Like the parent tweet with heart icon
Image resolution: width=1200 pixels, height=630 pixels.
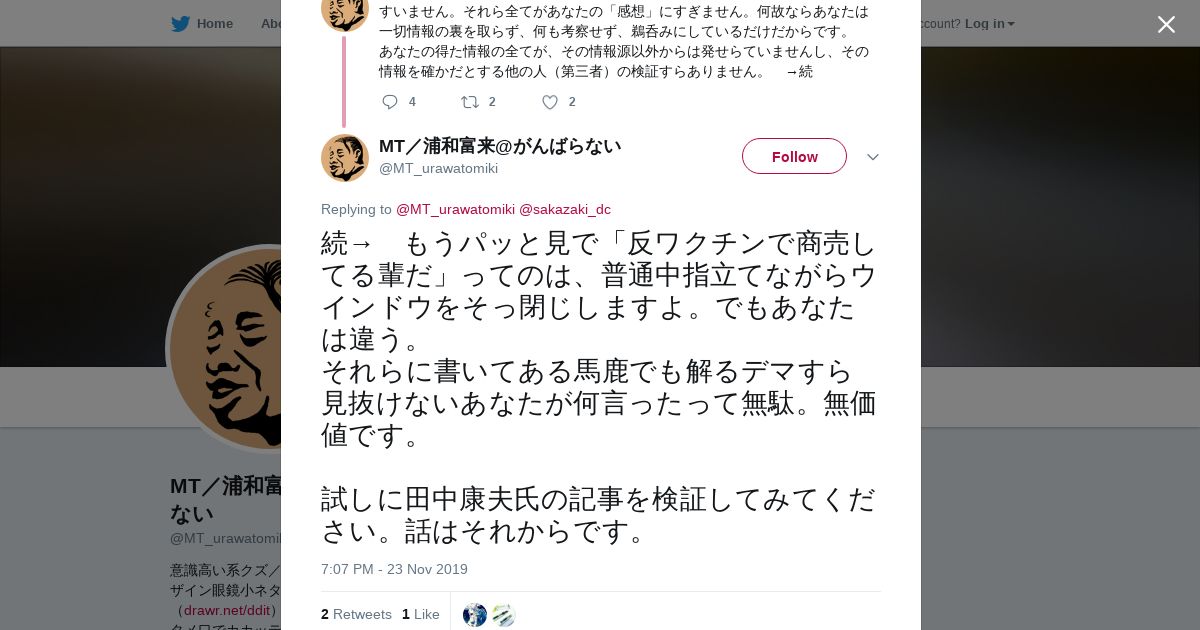[x=550, y=102]
